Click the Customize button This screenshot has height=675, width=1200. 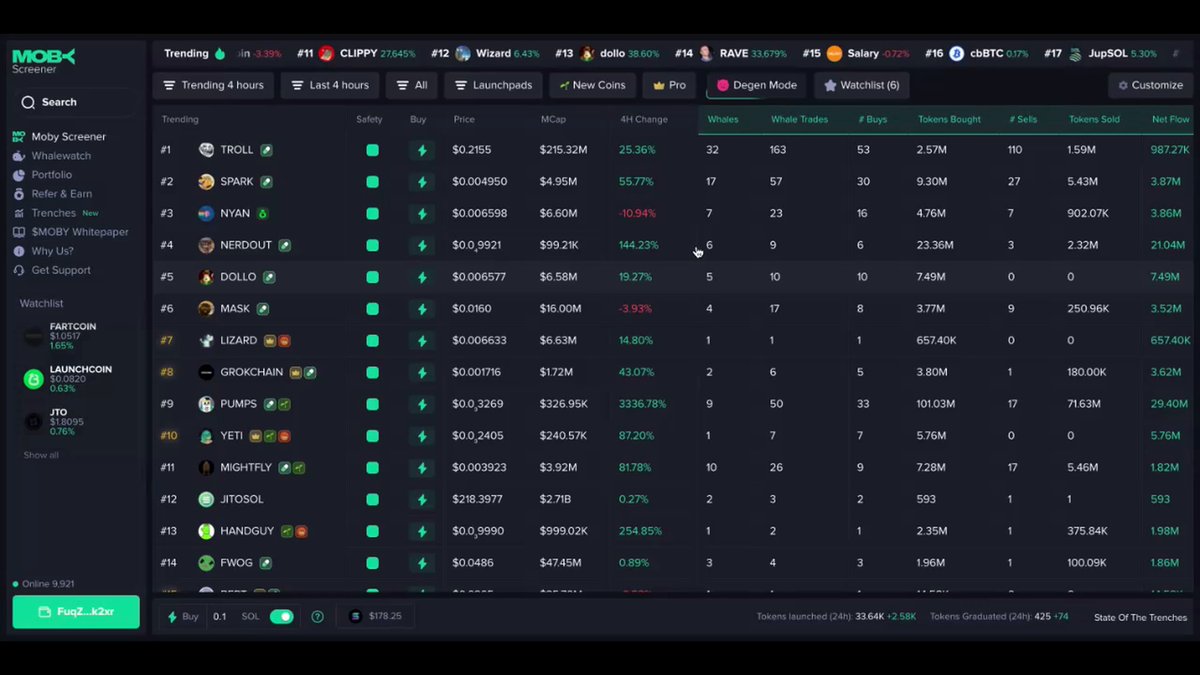point(1150,86)
